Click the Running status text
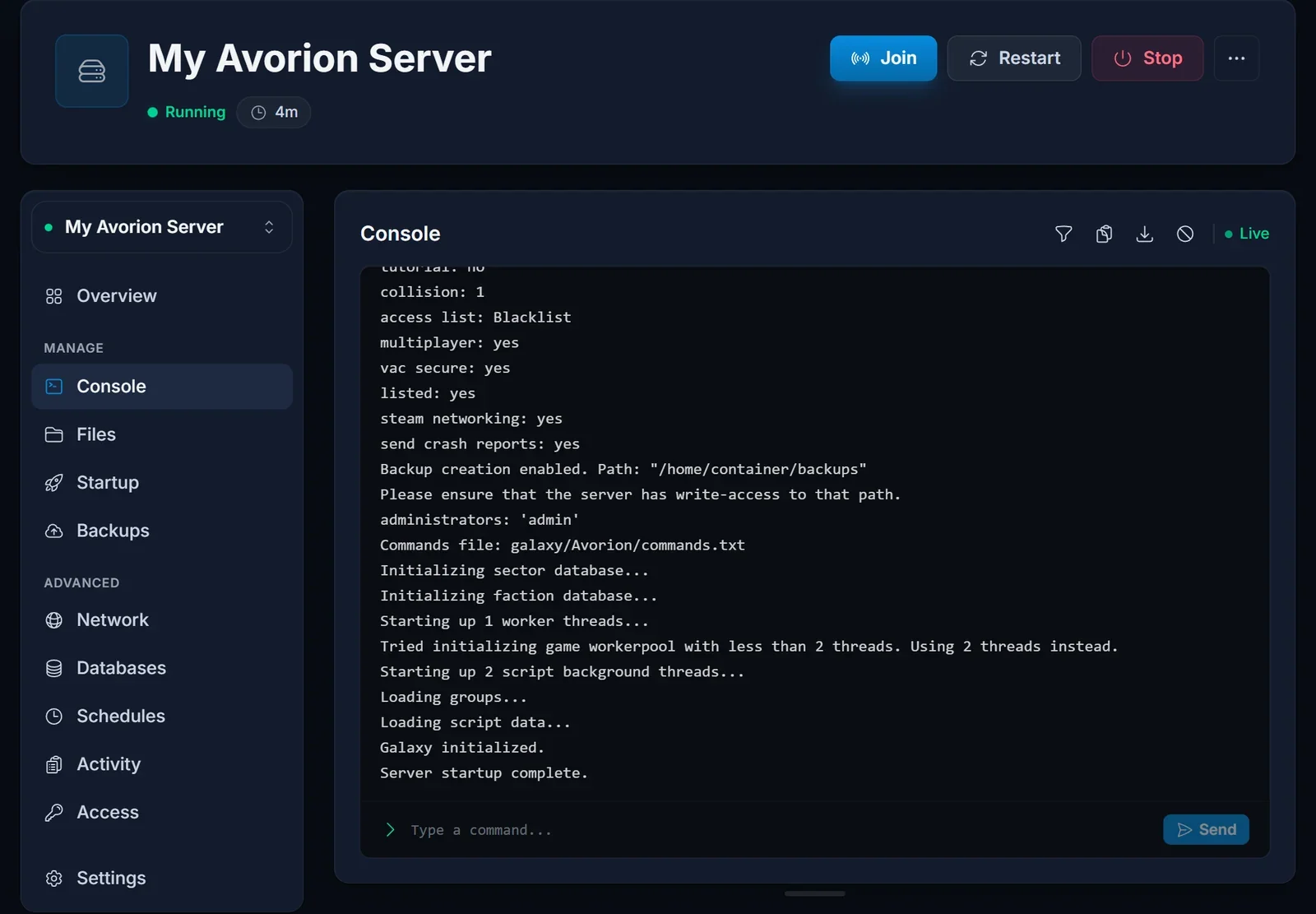1316x914 pixels. 195,112
